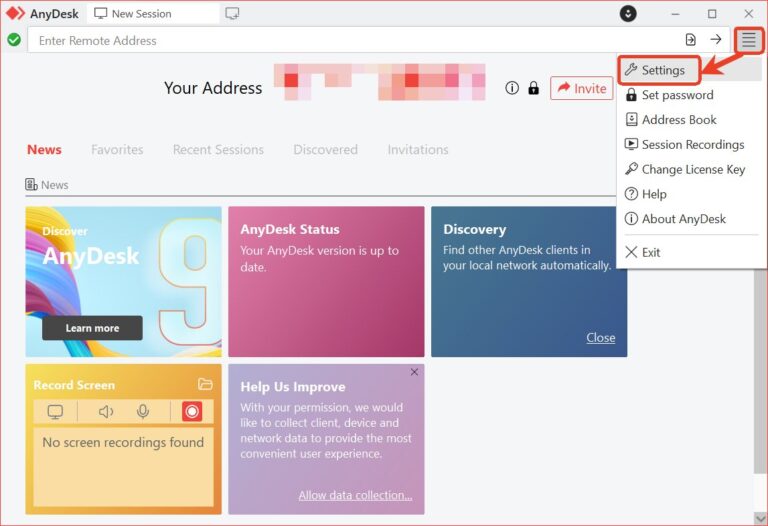
Task: Open the hamburger main menu icon
Action: coord(748,40)
